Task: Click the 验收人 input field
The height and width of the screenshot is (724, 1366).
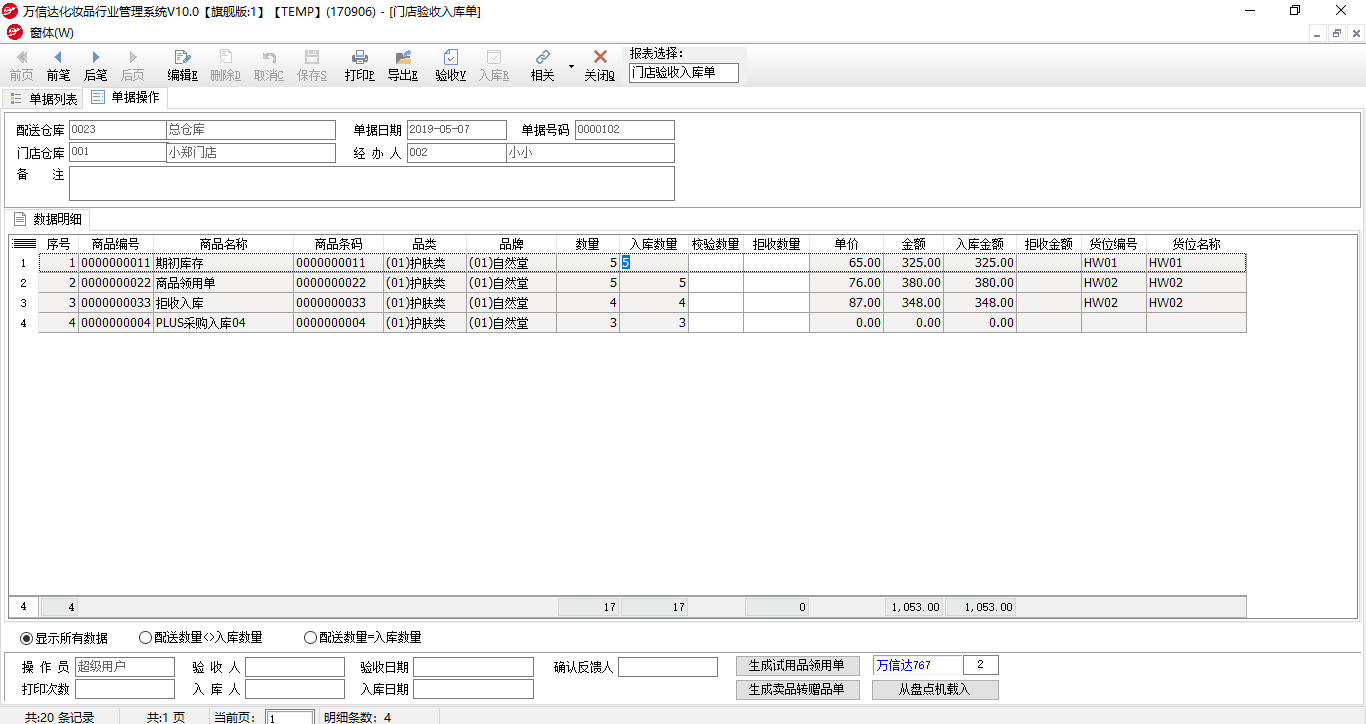Action: pos(295,666)
